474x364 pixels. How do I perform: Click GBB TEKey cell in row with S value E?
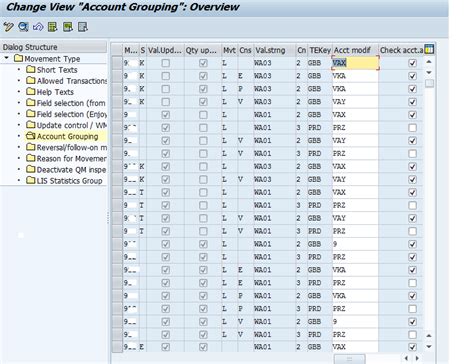(x=320, y=347)
